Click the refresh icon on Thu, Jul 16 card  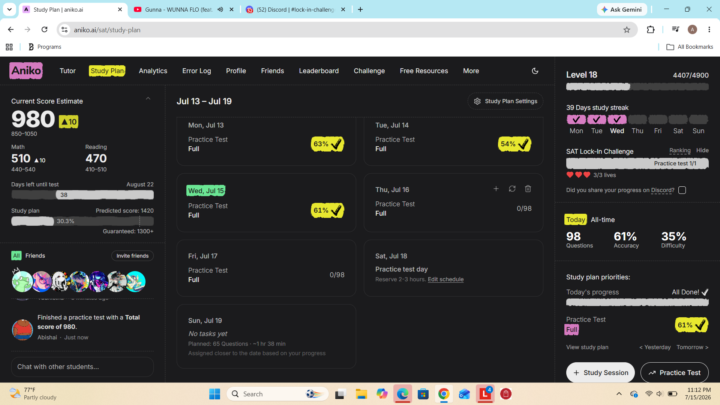pos(512,189)
